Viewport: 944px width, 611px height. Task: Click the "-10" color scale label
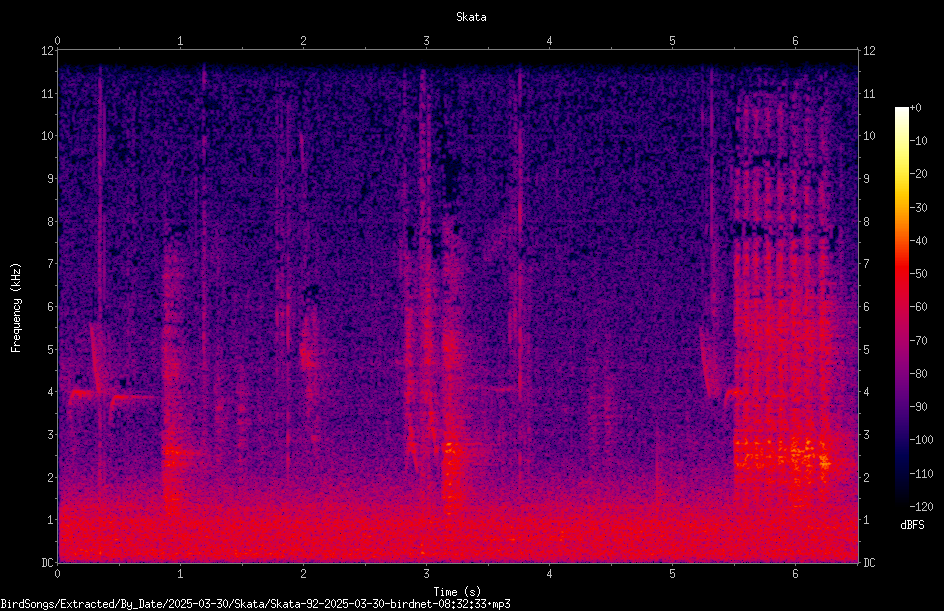(918, 141)
